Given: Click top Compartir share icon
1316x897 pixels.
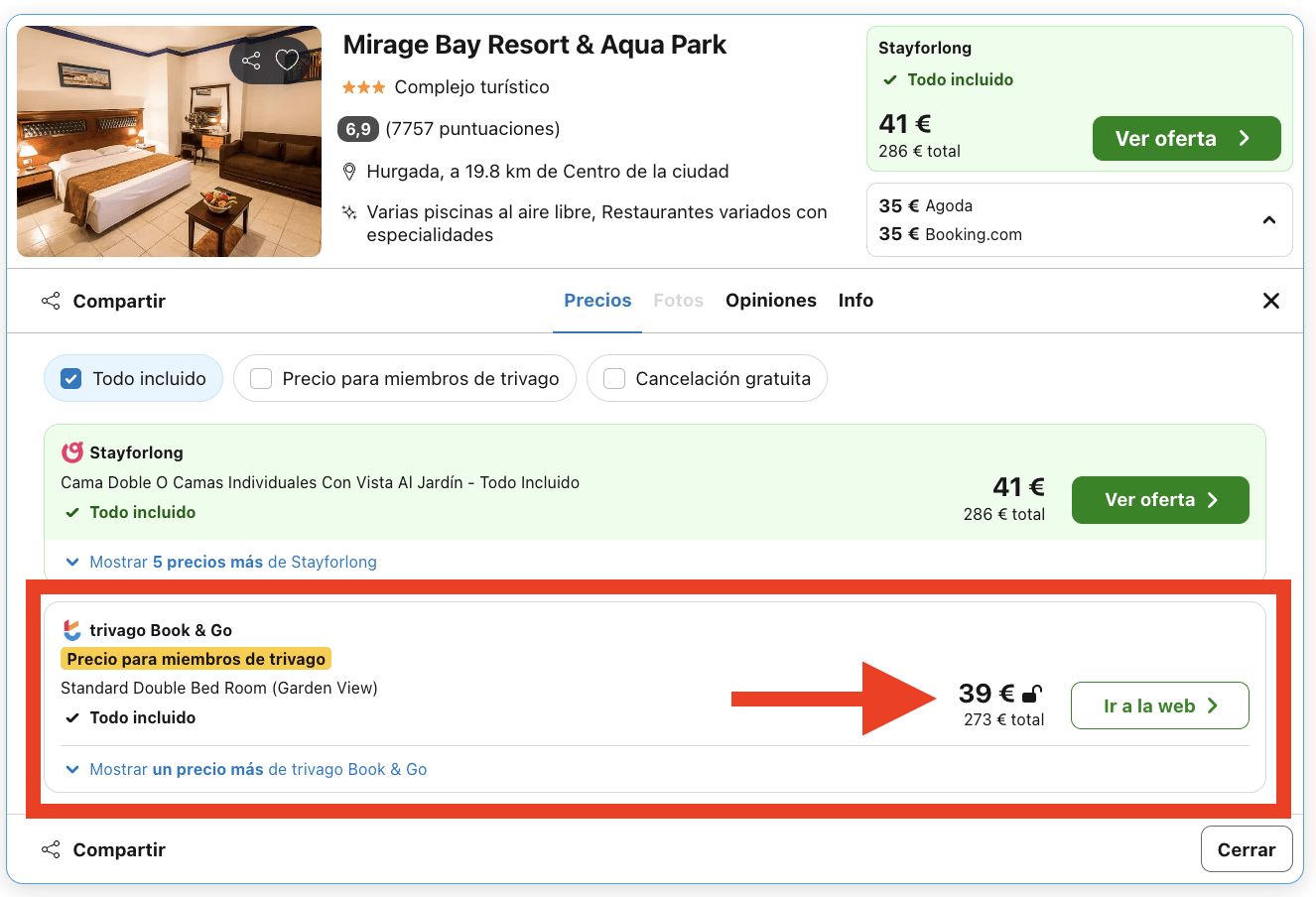Looking at the screenshot, I should coord(51,301).
